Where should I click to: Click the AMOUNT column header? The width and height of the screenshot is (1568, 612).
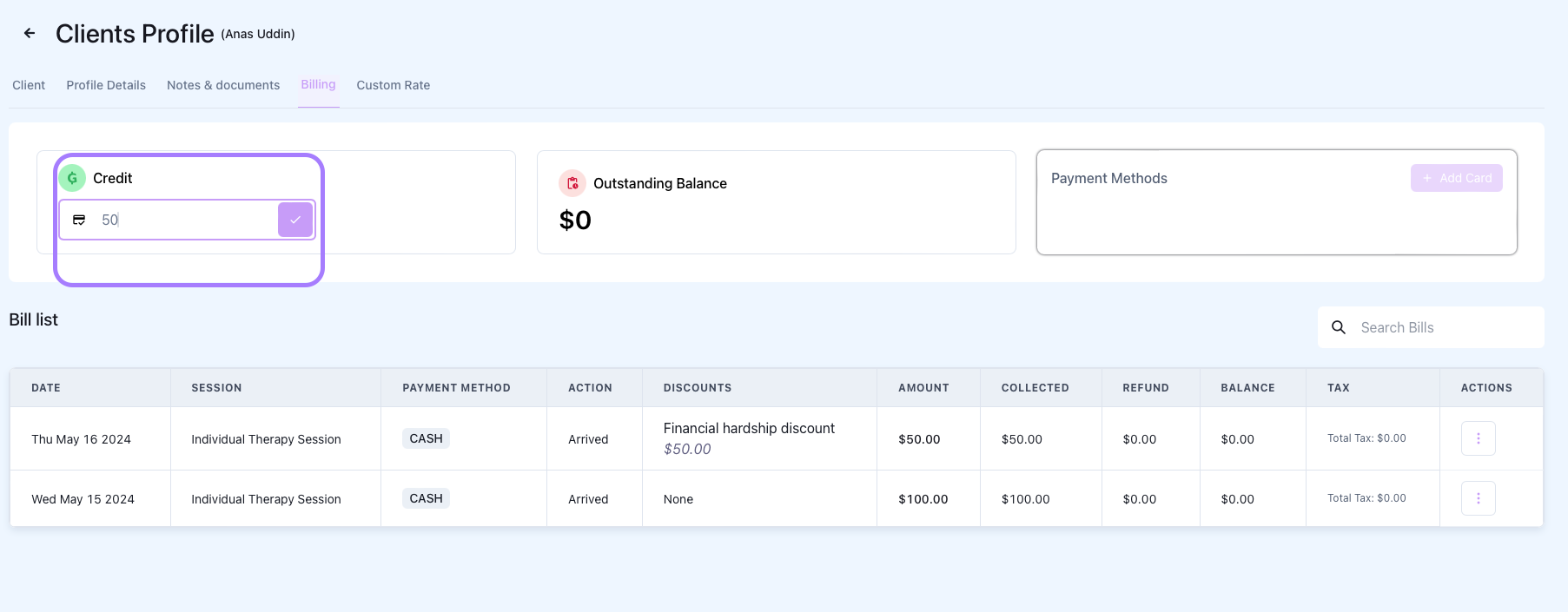[x=923, y=388]
